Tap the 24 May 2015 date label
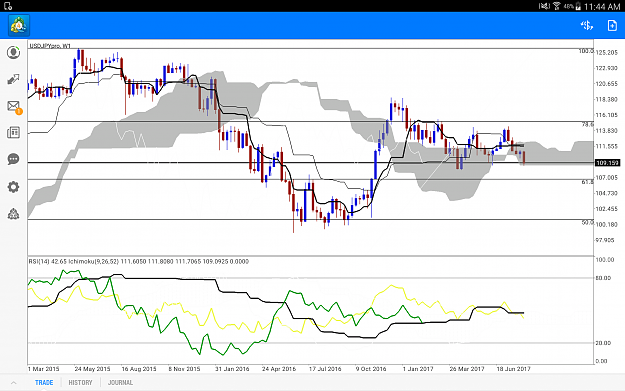The height and width of the screenshot is (391, 625). (92, 369)
